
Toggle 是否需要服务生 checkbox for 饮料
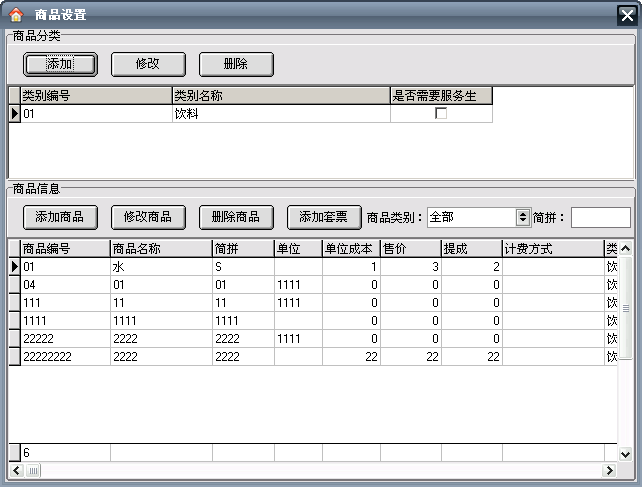441,113
